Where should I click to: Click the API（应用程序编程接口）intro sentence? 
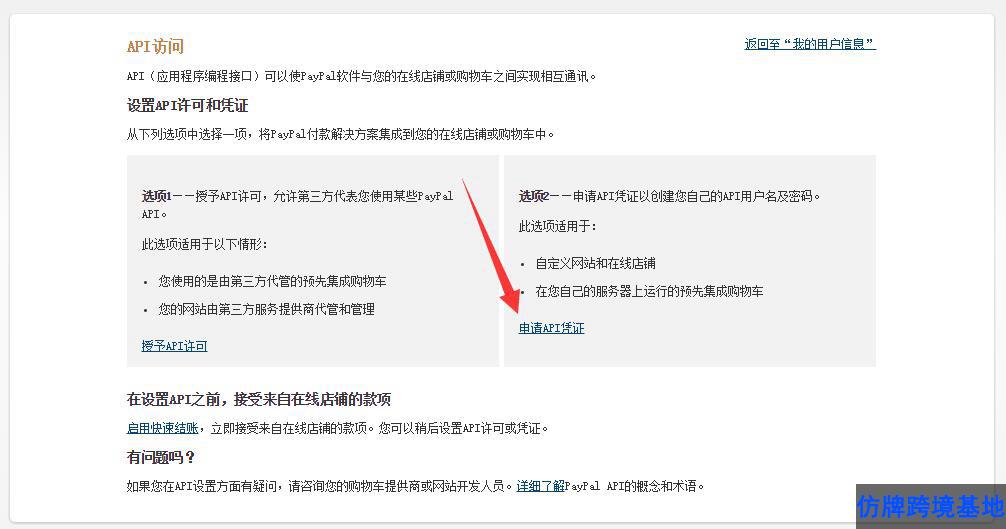tap(361, 76)
